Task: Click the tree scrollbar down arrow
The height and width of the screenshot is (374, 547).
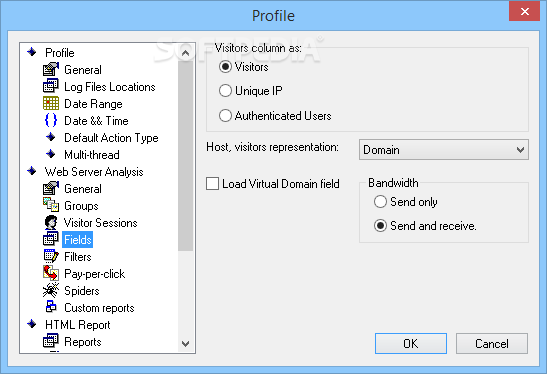Action: [186, 344]
